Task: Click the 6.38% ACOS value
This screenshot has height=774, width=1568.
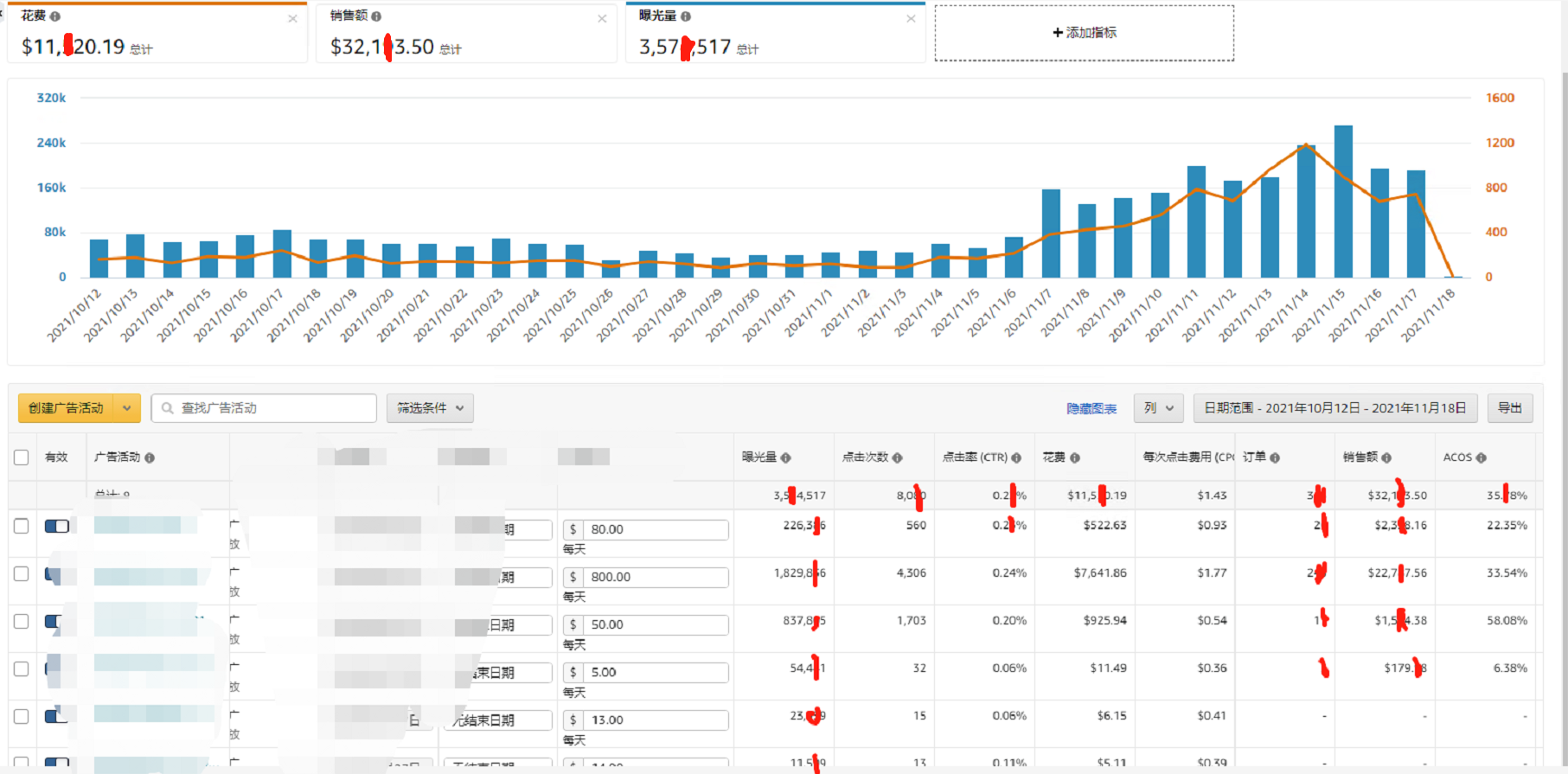Action: point(1511,668)
